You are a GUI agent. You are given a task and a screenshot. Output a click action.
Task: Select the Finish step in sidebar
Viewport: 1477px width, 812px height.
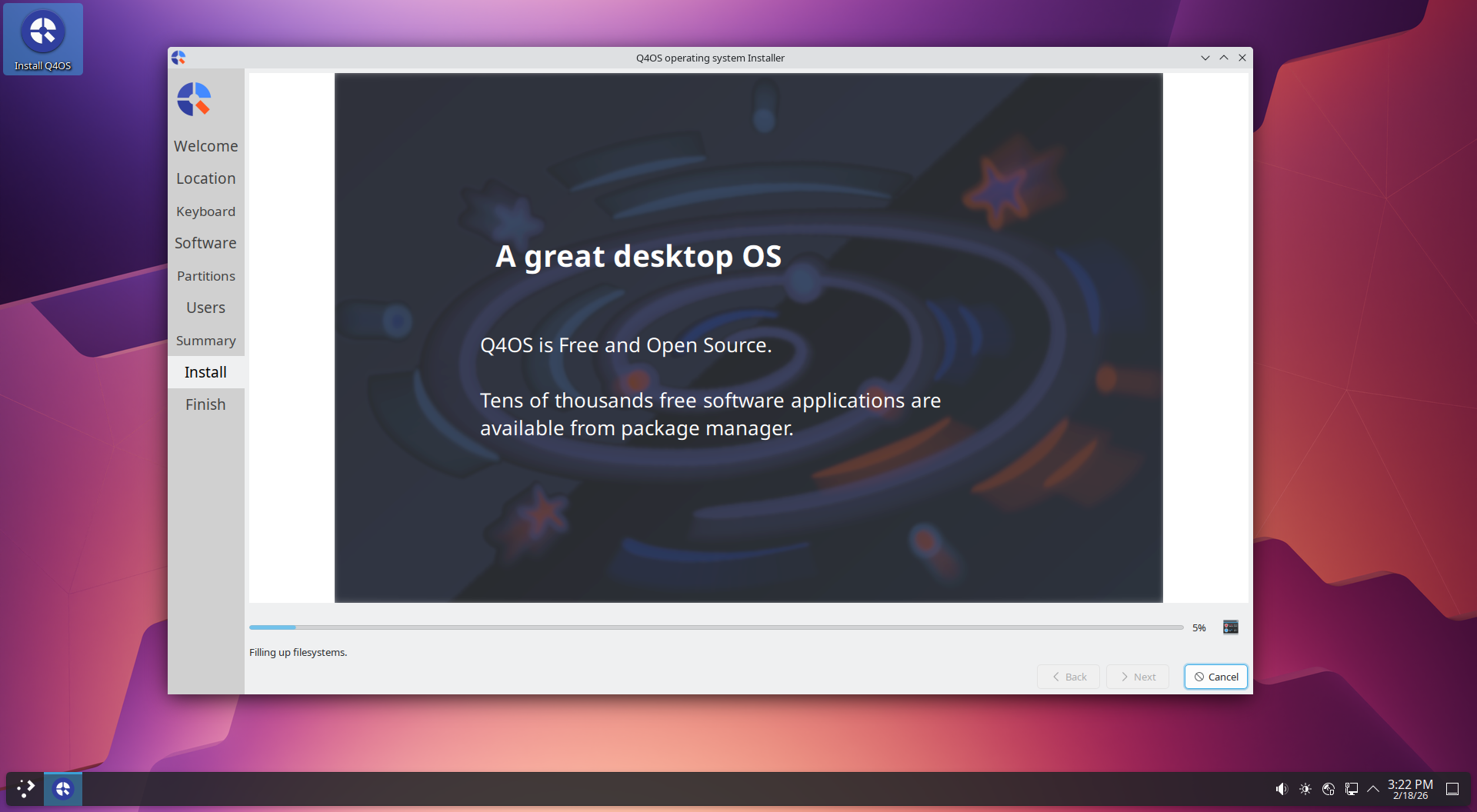(206, 404)
